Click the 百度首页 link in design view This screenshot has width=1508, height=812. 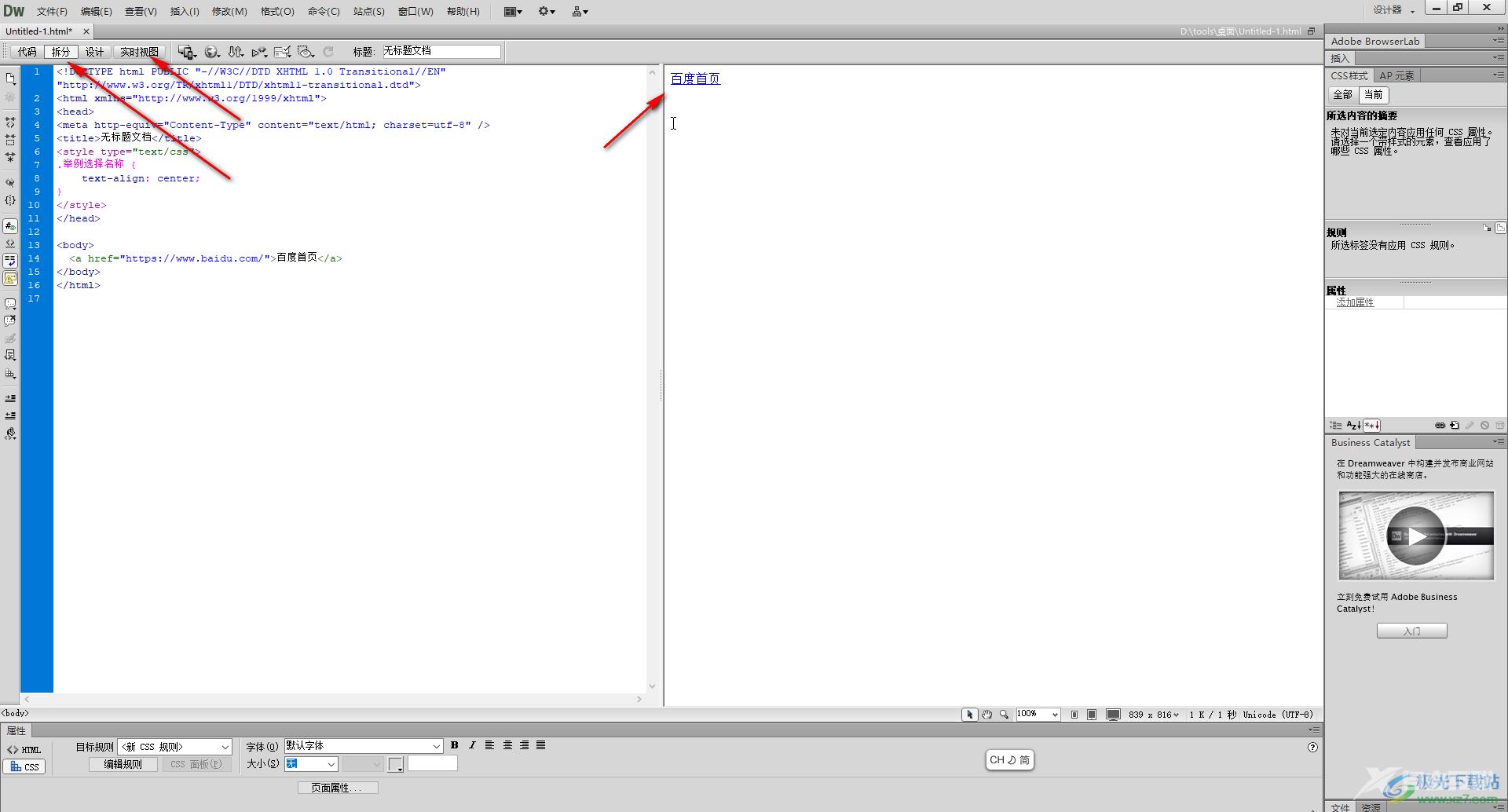[x=695, y=79]
